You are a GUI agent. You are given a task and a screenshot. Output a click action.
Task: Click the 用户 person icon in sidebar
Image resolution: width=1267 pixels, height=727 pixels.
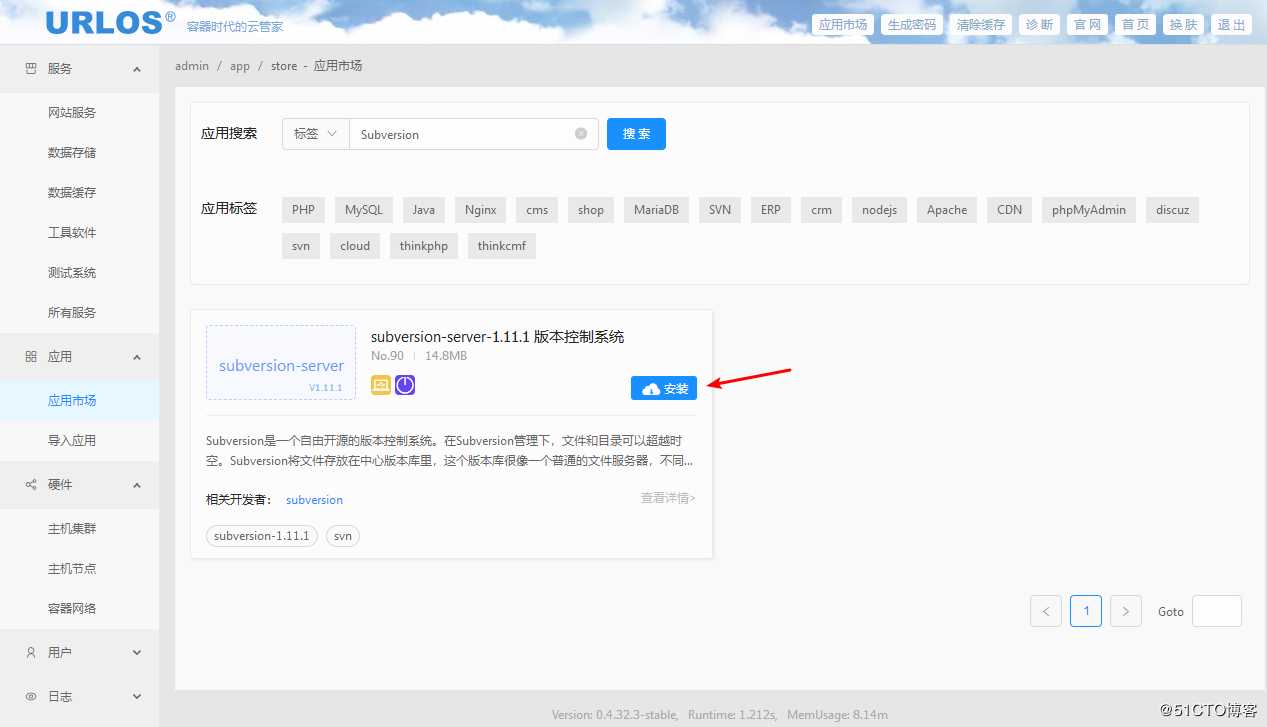click(x=31, y=653)
